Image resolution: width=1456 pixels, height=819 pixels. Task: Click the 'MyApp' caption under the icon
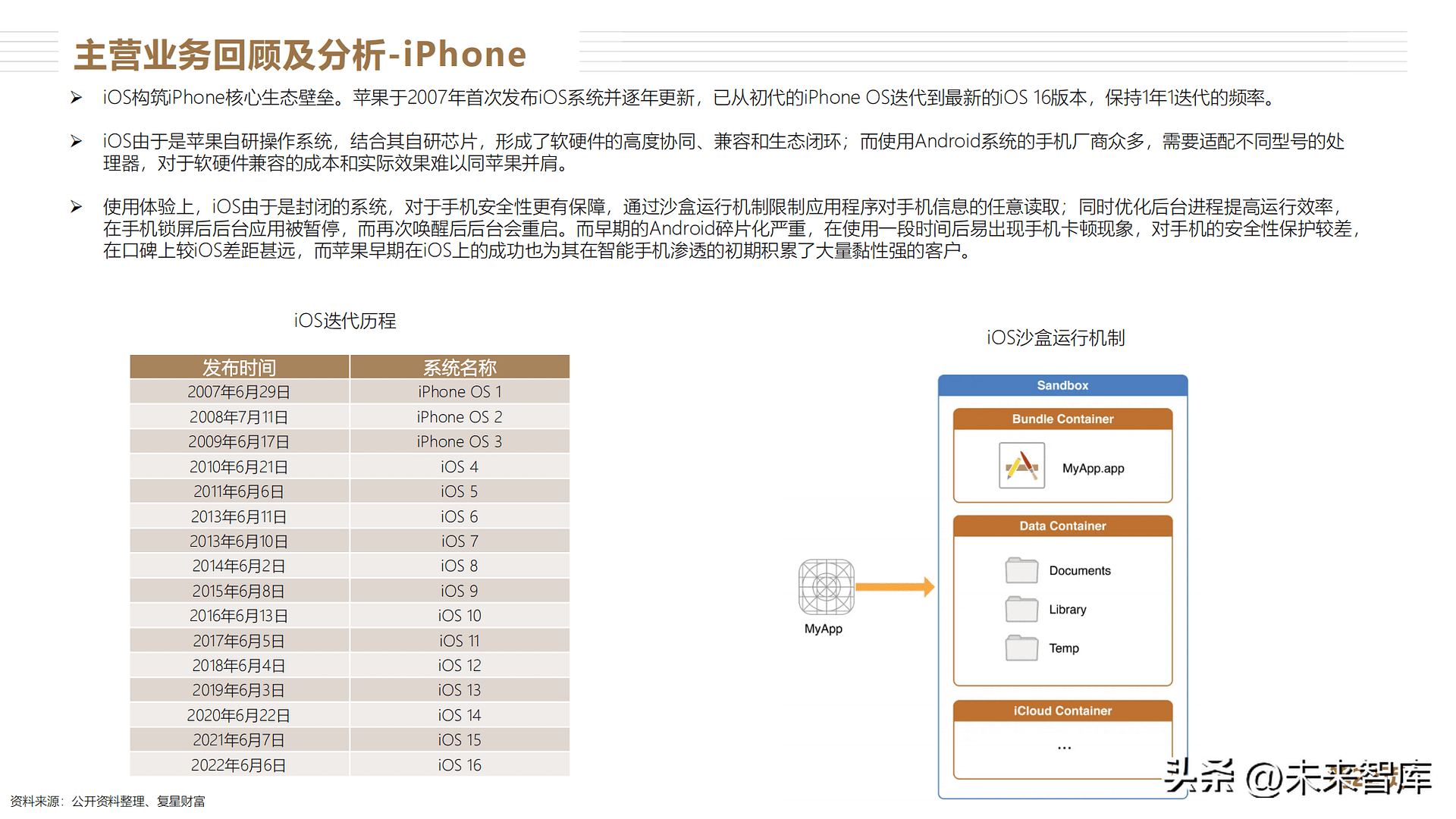(824, 629)
